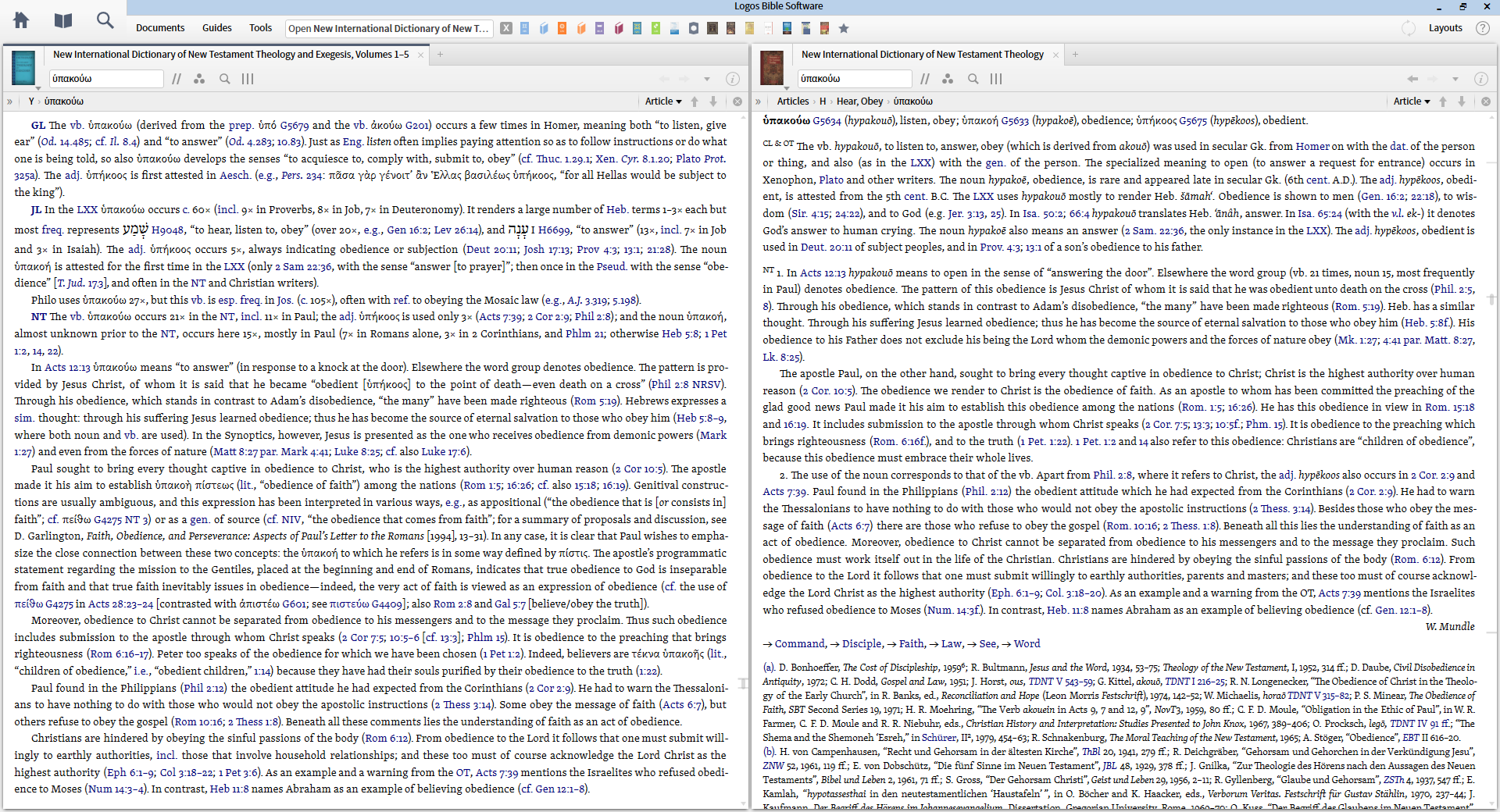Open Acts 12:13 link in left panel
This screenshot has width=1500, height=812.
[x=67, y=368]
